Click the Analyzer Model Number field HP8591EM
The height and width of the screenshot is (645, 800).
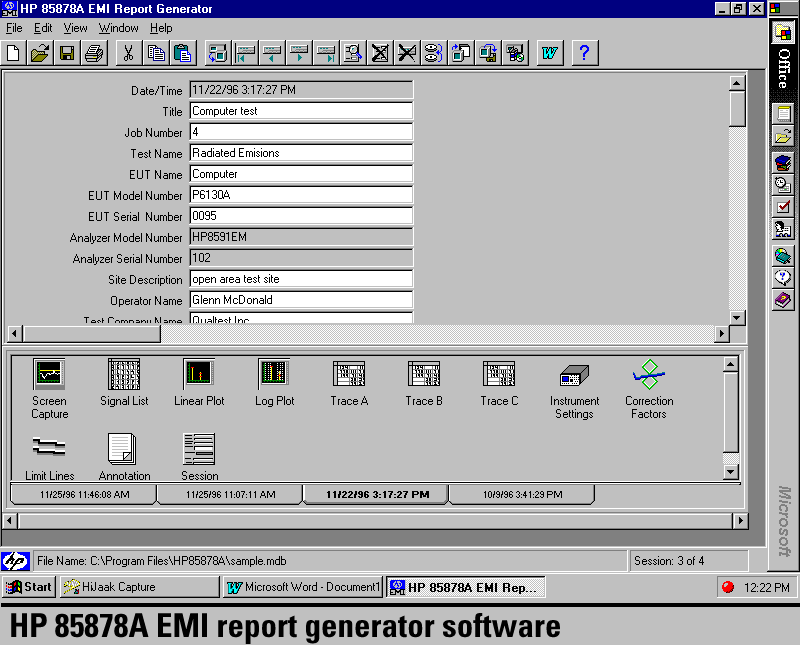(x=301, y=237)
